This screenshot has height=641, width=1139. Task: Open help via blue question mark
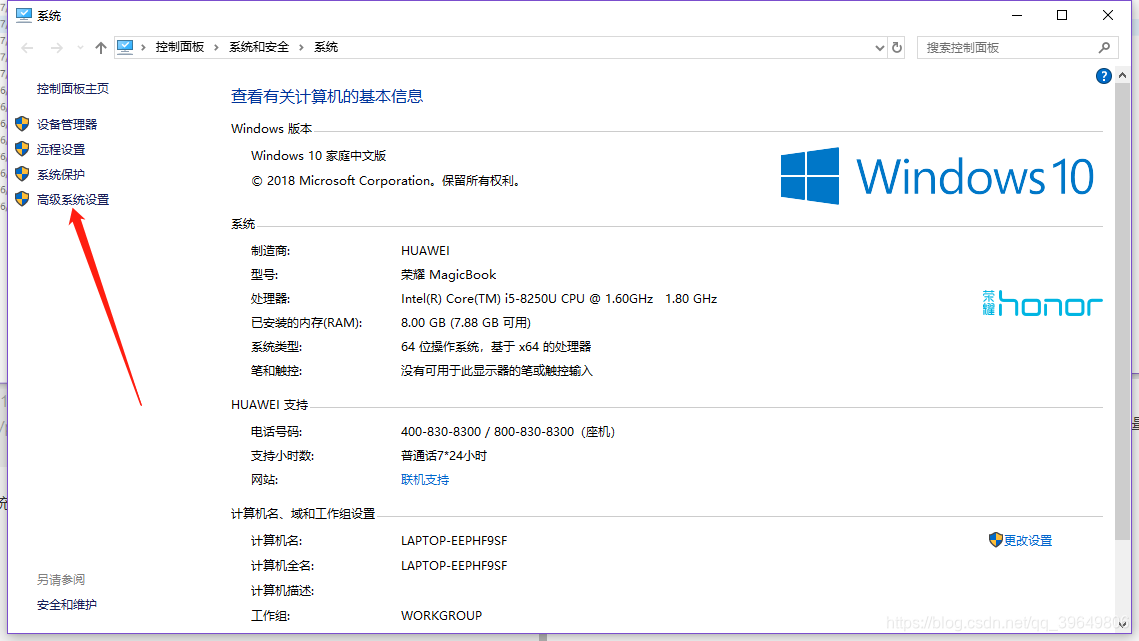pyautogui.click(x=1103, y=76)
